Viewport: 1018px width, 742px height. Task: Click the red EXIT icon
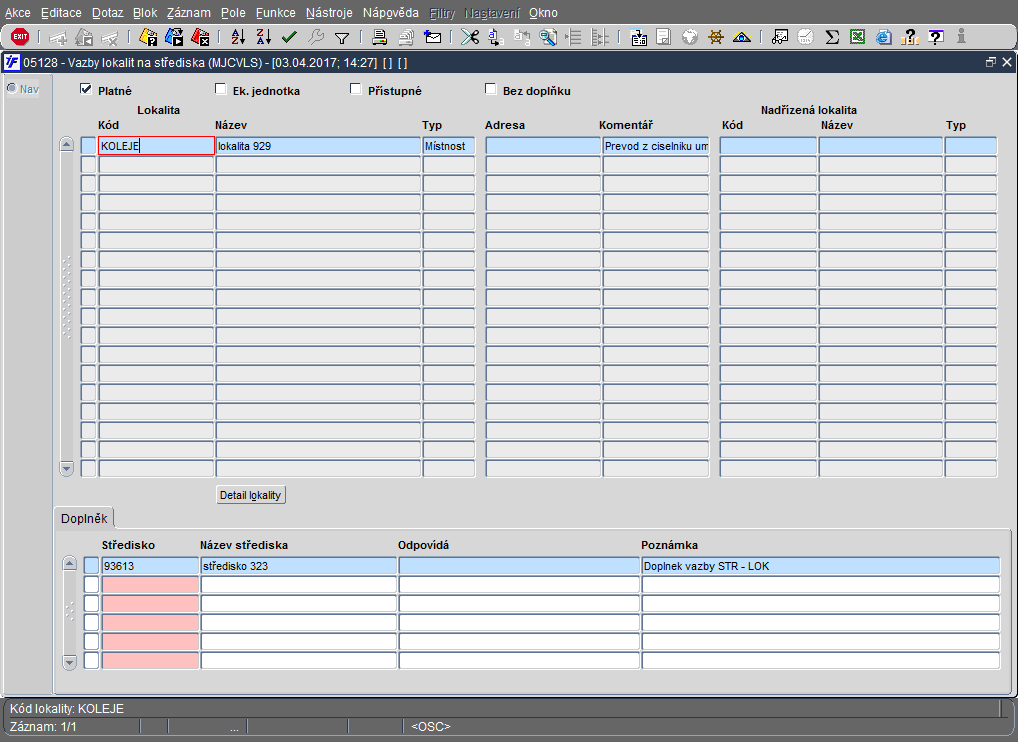click(x=20, y=36)
